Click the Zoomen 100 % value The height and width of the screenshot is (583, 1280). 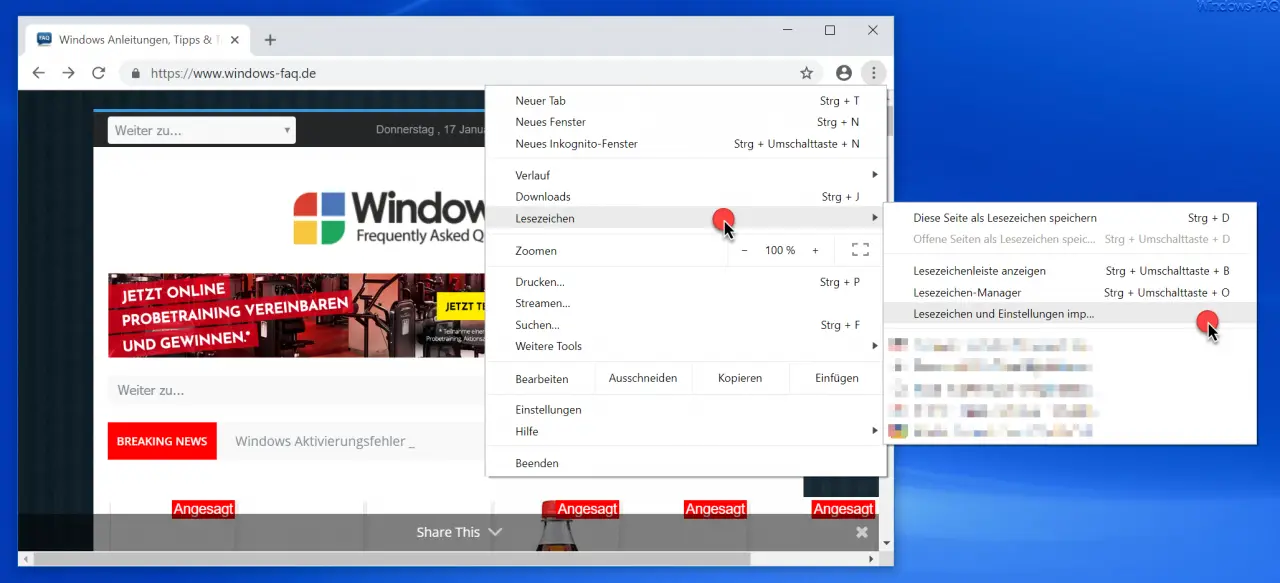click(780, 250)
